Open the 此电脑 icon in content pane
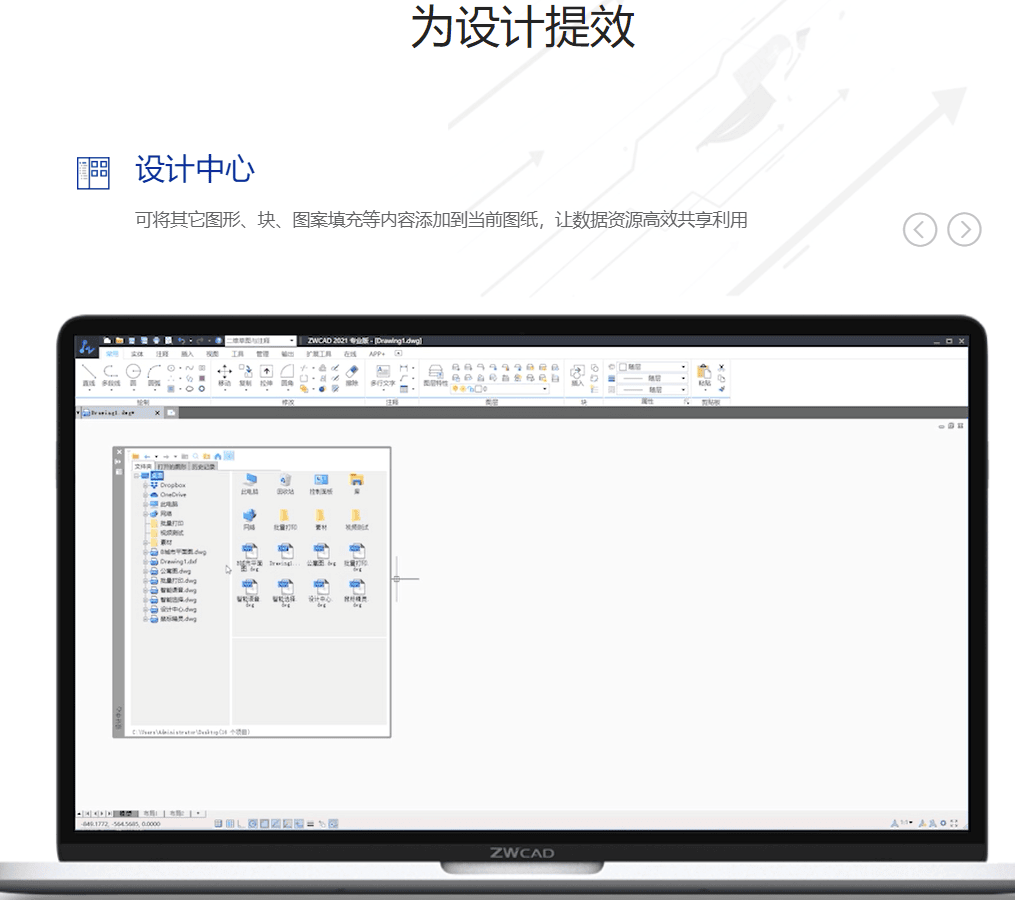This screenshot has width=1015, height=900. (x=249, y=484)
